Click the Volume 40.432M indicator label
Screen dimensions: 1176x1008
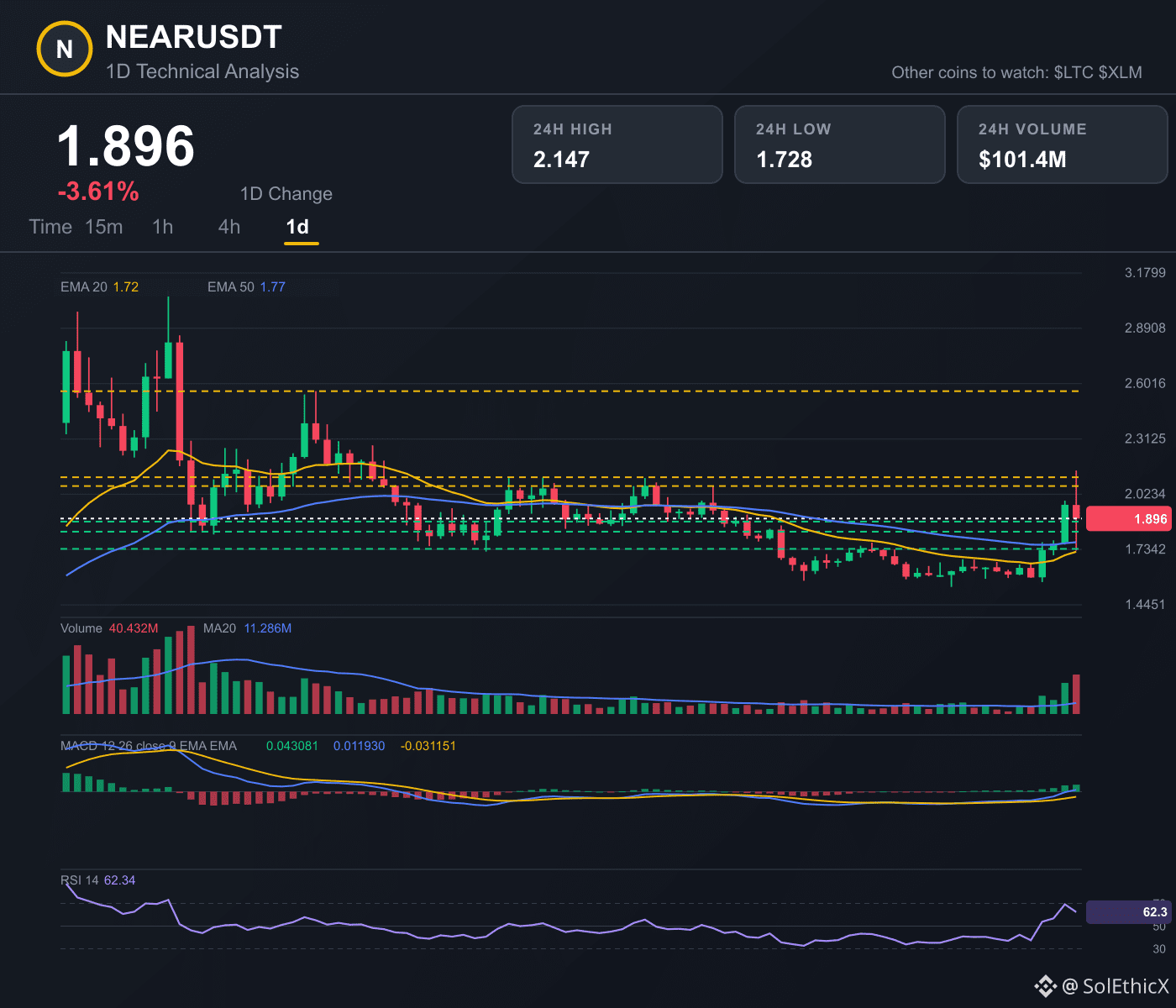coord(109,628)
